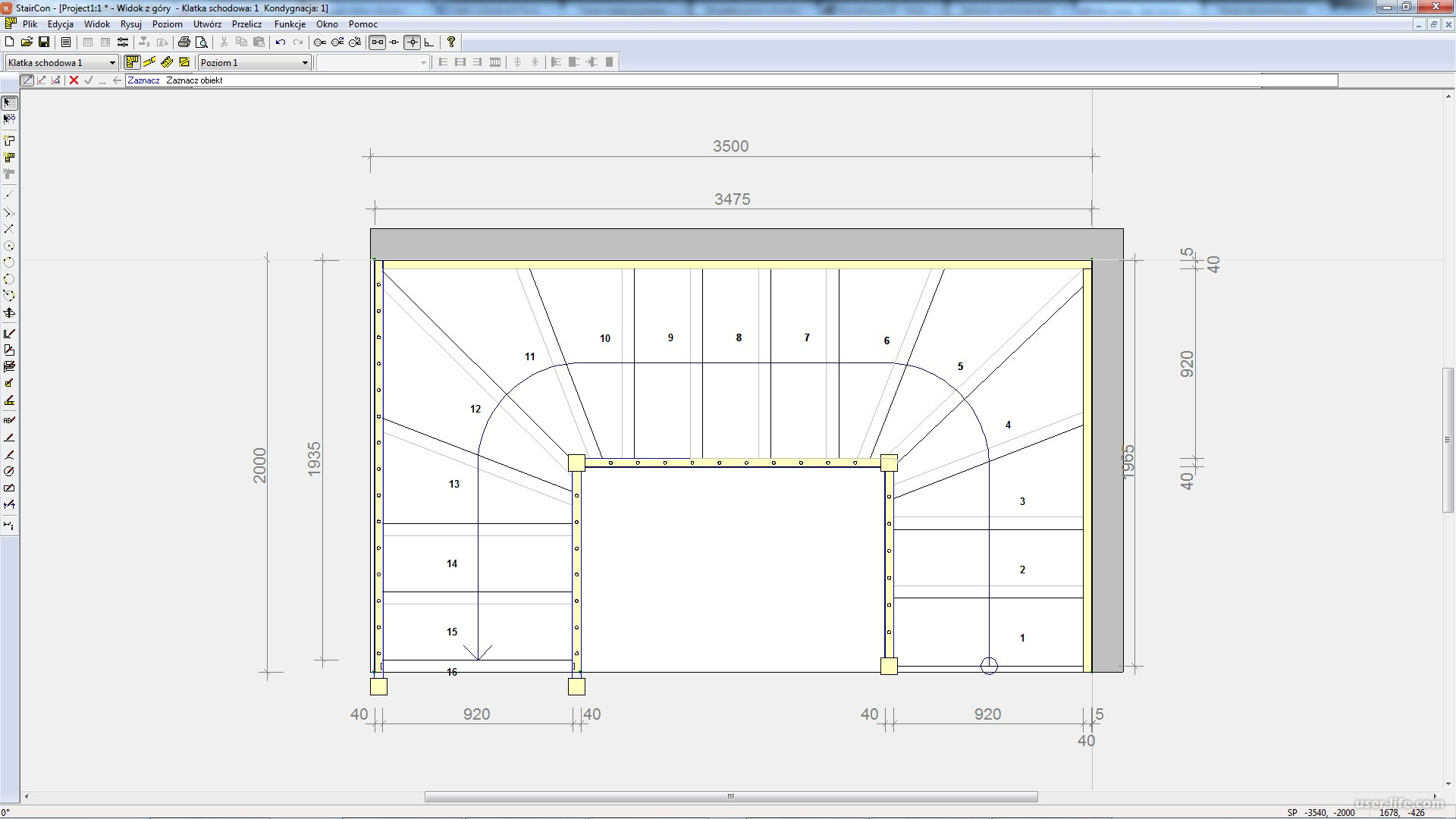Click the 1935 vertical dimension label
Screen dimensions: 1456x819
(314, 460)
